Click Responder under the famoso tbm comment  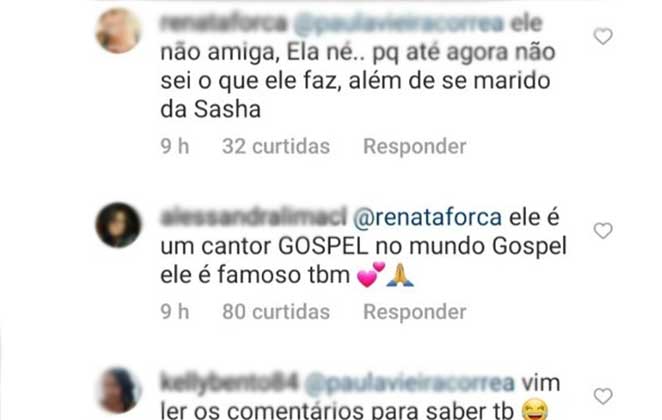(x=415, y=312)
